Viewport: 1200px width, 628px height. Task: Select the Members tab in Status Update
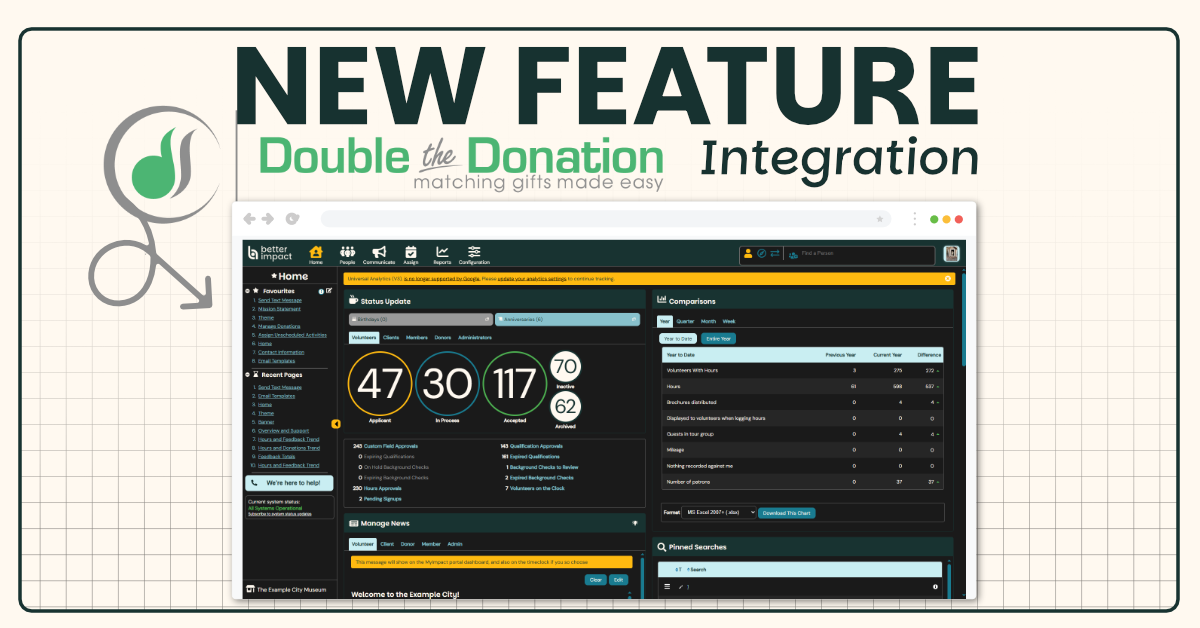click(x=416, y=338)
